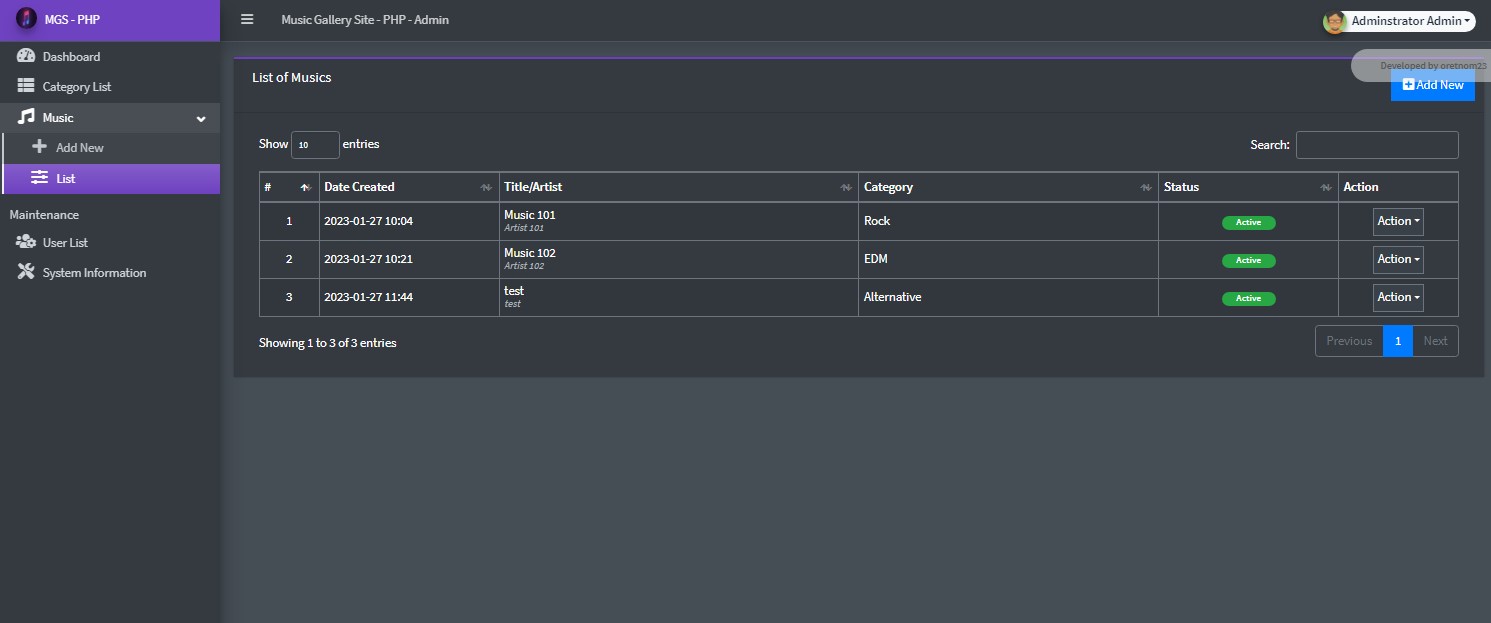Open the Action dropdown for Music 101

pos(1398,222)
